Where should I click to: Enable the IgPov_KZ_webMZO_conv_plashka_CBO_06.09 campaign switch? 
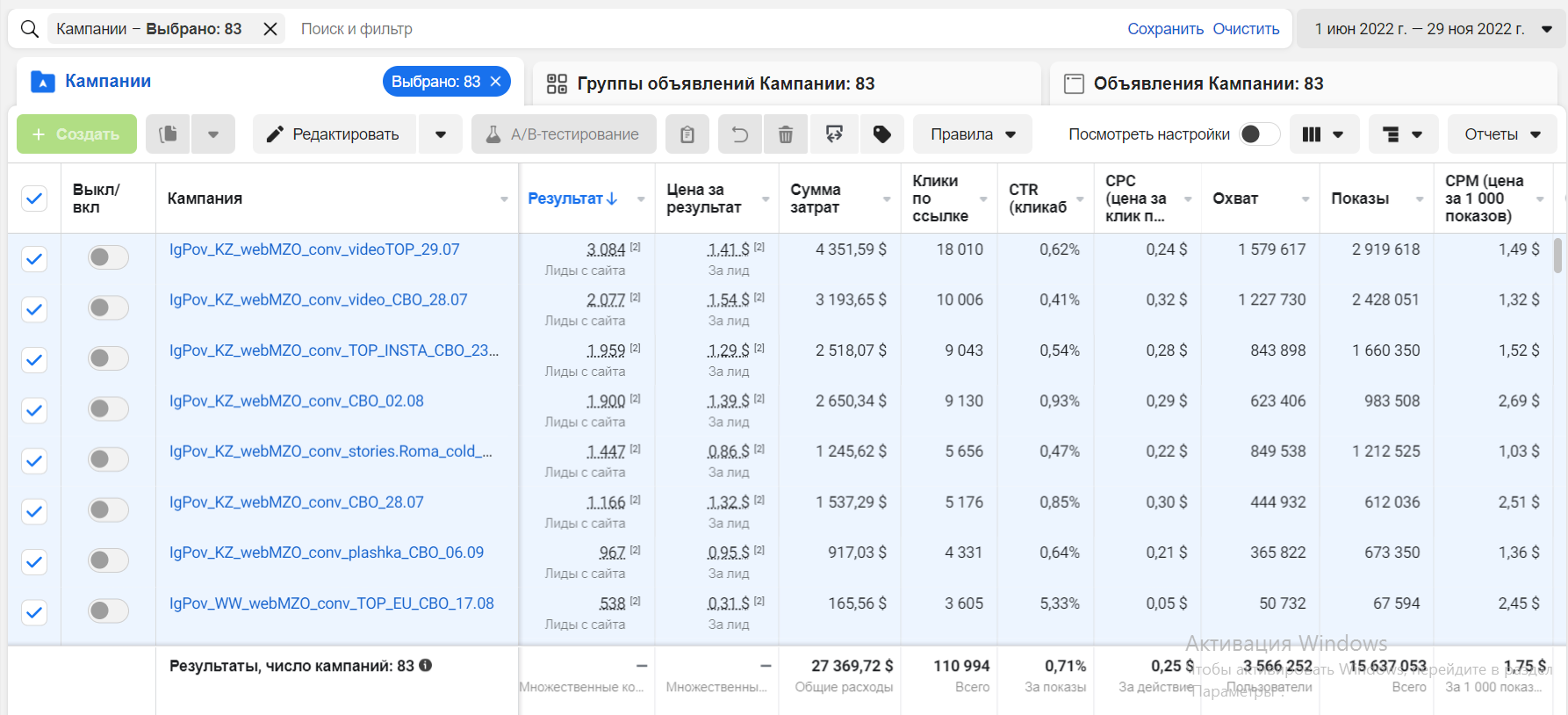click(x=108, y=560)
